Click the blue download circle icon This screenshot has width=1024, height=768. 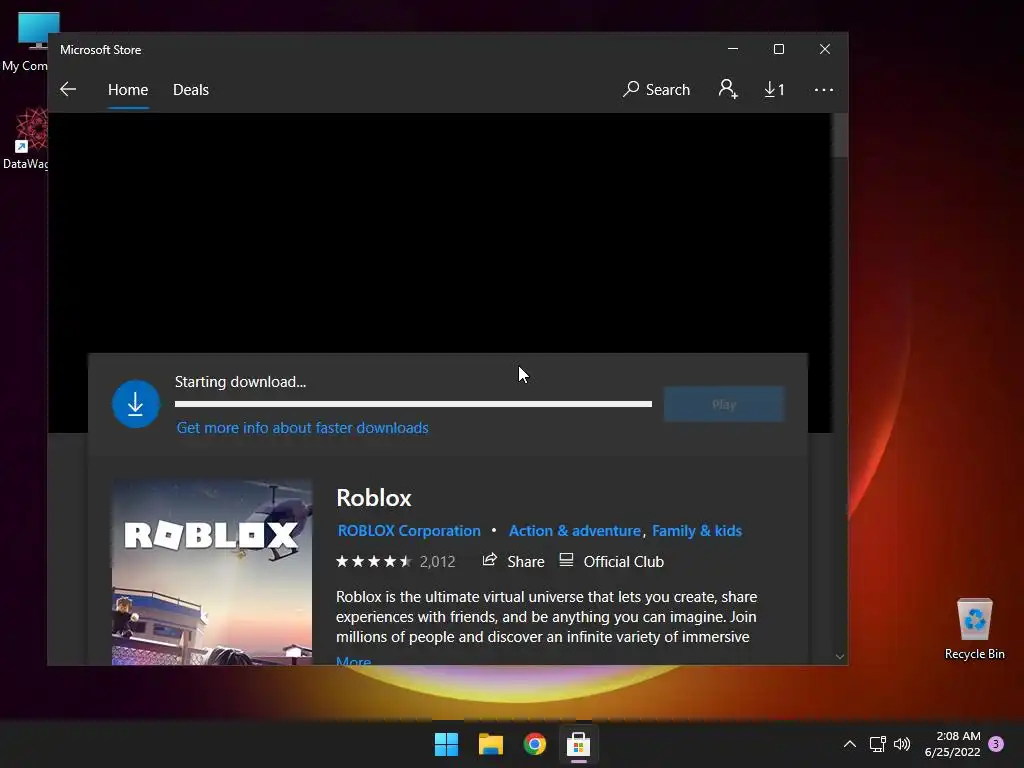pyautogui.click(x=136, y=404)
